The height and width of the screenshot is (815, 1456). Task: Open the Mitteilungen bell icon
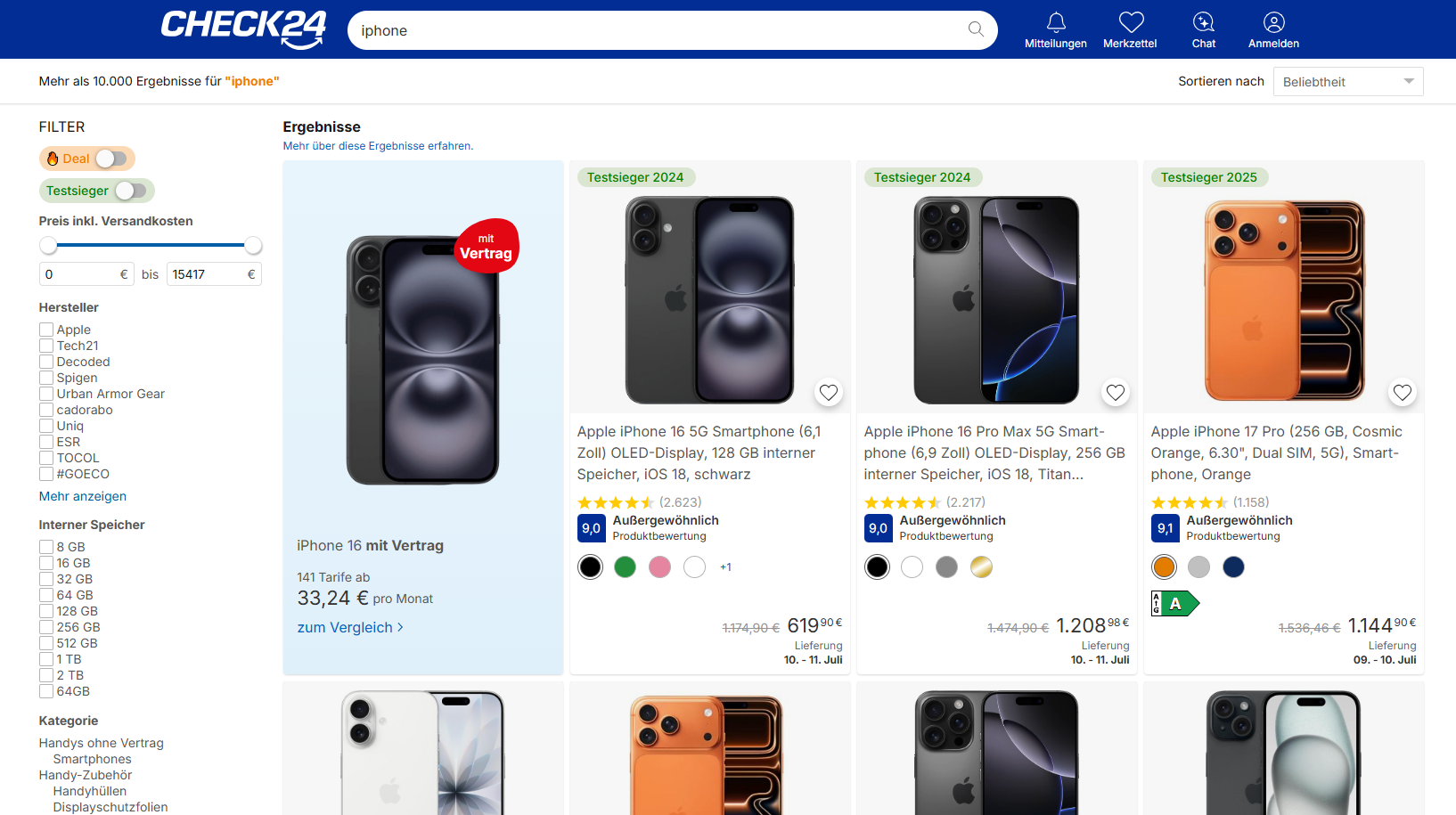(x=1056, y=22)
